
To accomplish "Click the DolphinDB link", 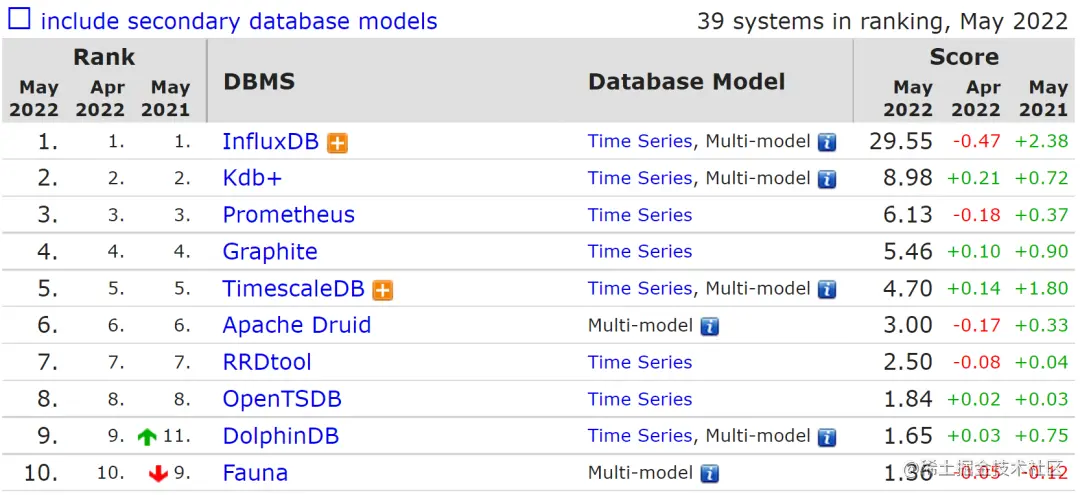I will [x=280, y=436].
